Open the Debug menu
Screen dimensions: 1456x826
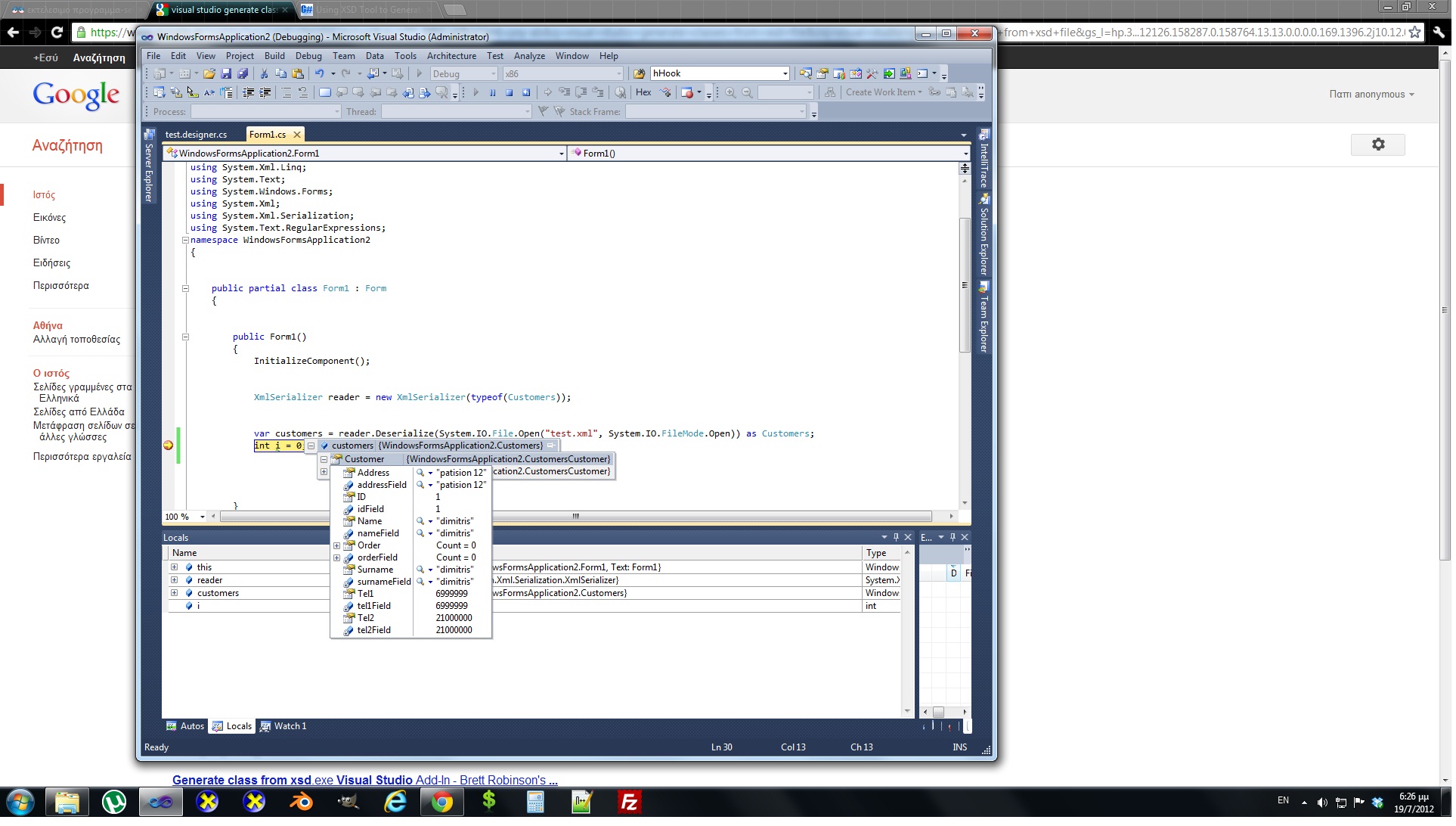pos(308,56)
